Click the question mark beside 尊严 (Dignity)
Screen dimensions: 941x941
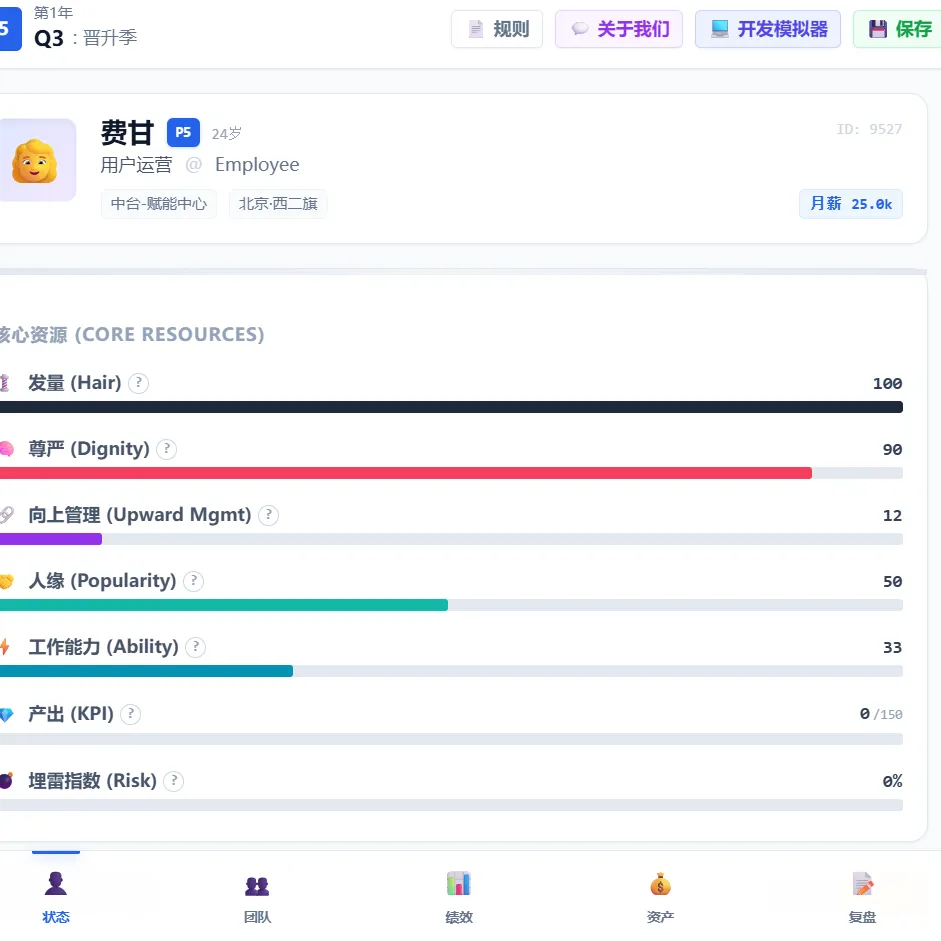(167, 449)
